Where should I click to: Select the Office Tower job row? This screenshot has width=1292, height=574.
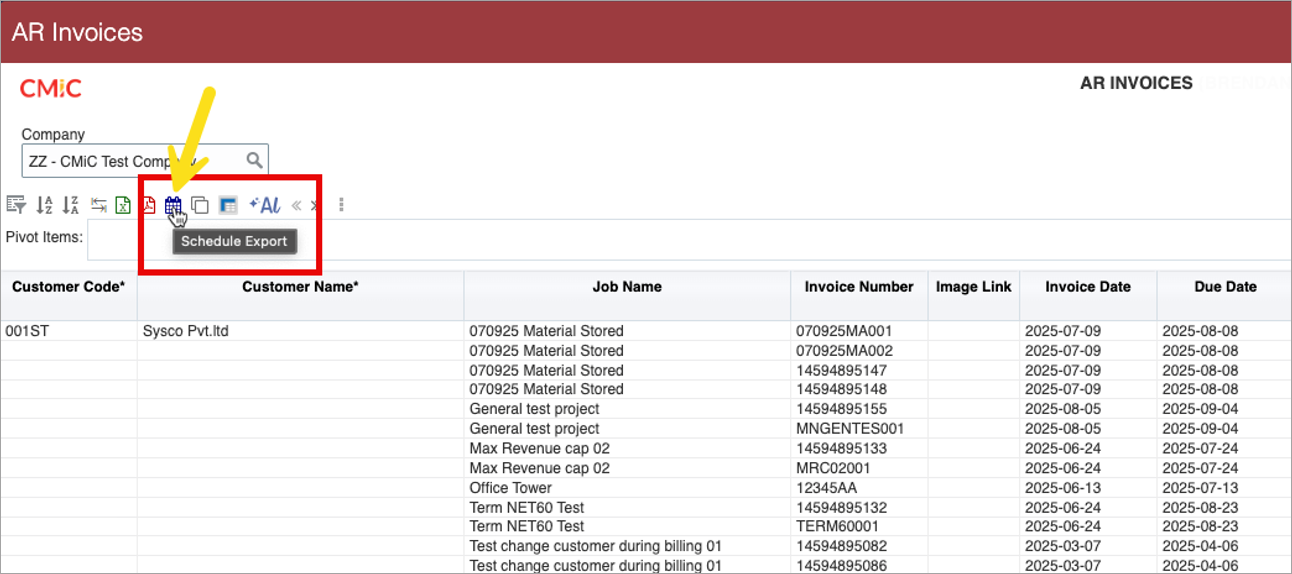pos(510,488)
